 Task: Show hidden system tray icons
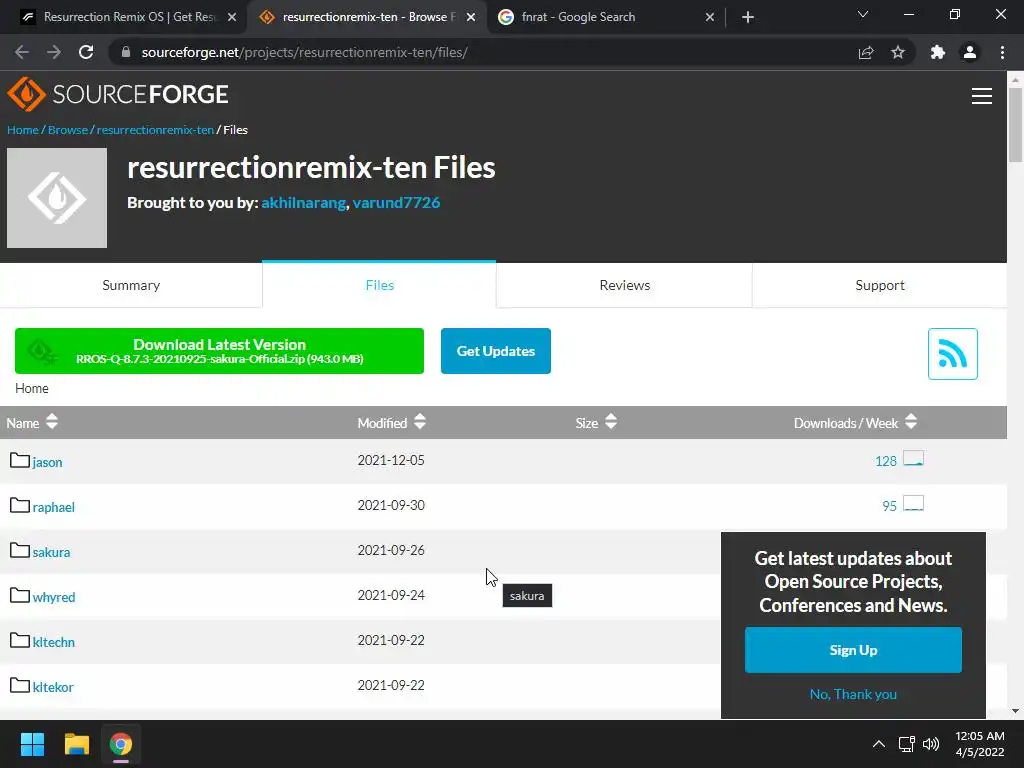click(x=879, y=744)
